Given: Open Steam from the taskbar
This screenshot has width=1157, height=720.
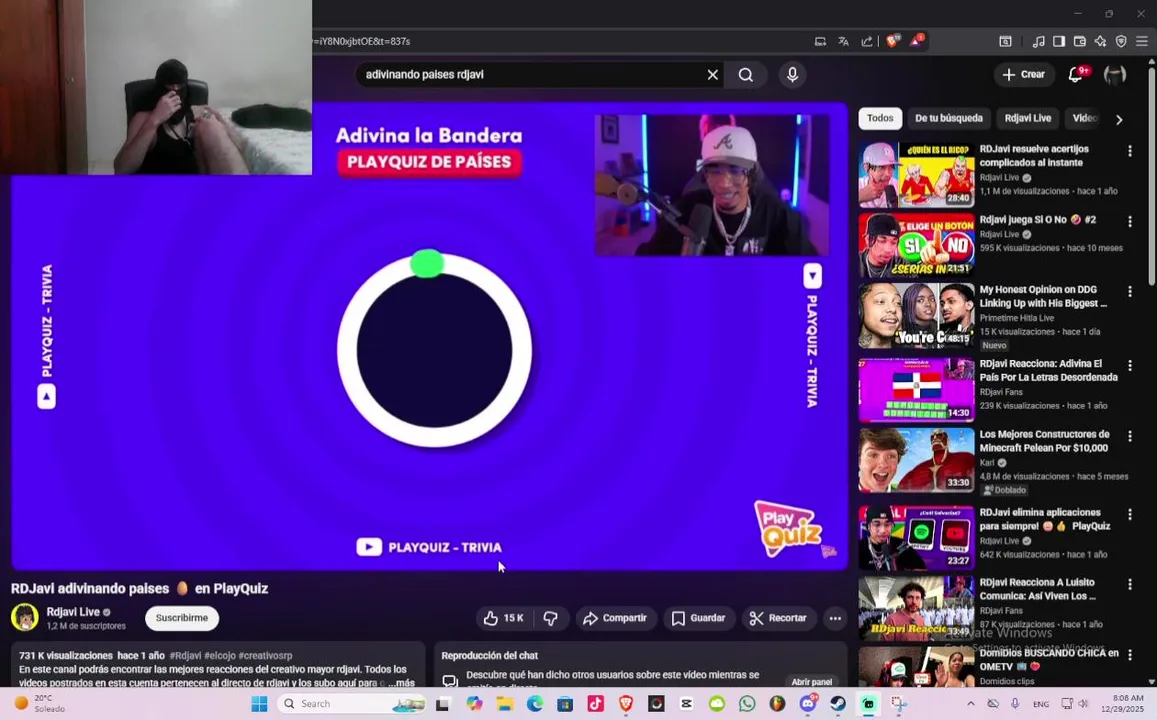Looking at the screenshot, I should point(837,704).
